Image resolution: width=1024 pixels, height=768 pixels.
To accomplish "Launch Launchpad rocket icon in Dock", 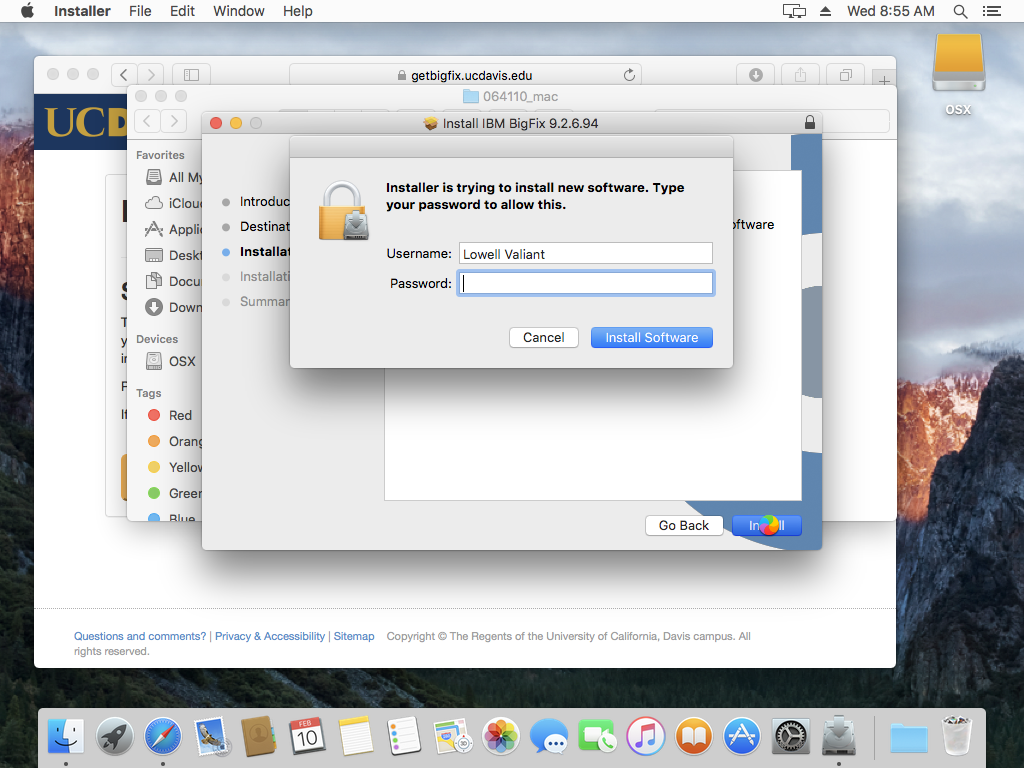I will coord(114,736).
